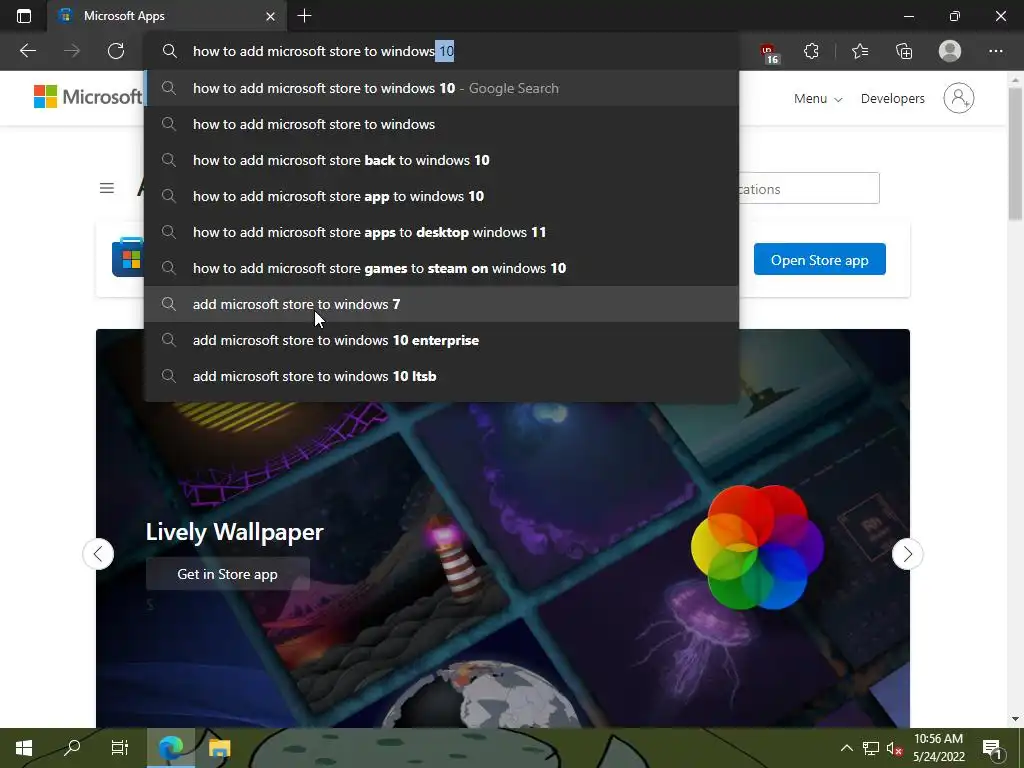Open the taskbar clock and date
1024x768 pixels.
coord(938,748)
